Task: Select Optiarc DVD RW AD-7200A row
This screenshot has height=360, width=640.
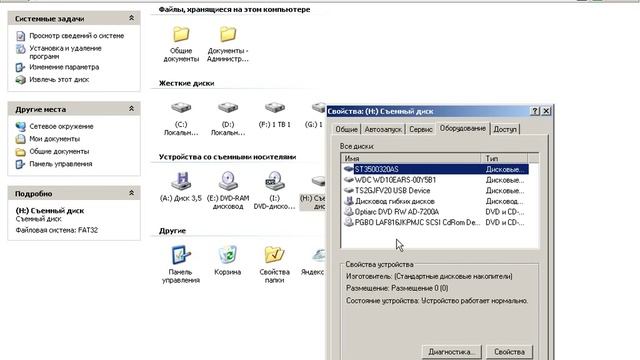Action: 436,212
